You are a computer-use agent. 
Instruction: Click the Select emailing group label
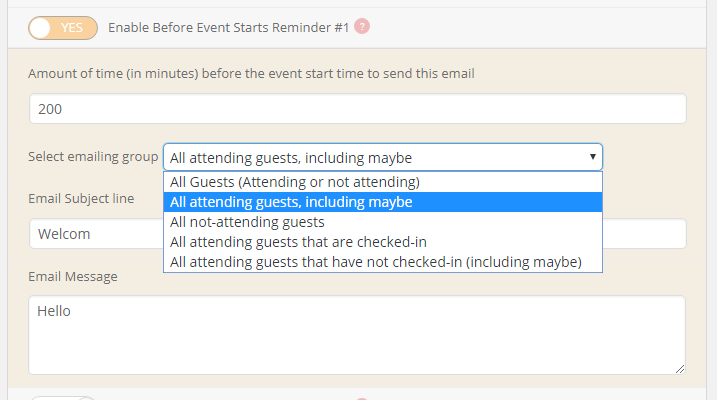coord(93,157)
